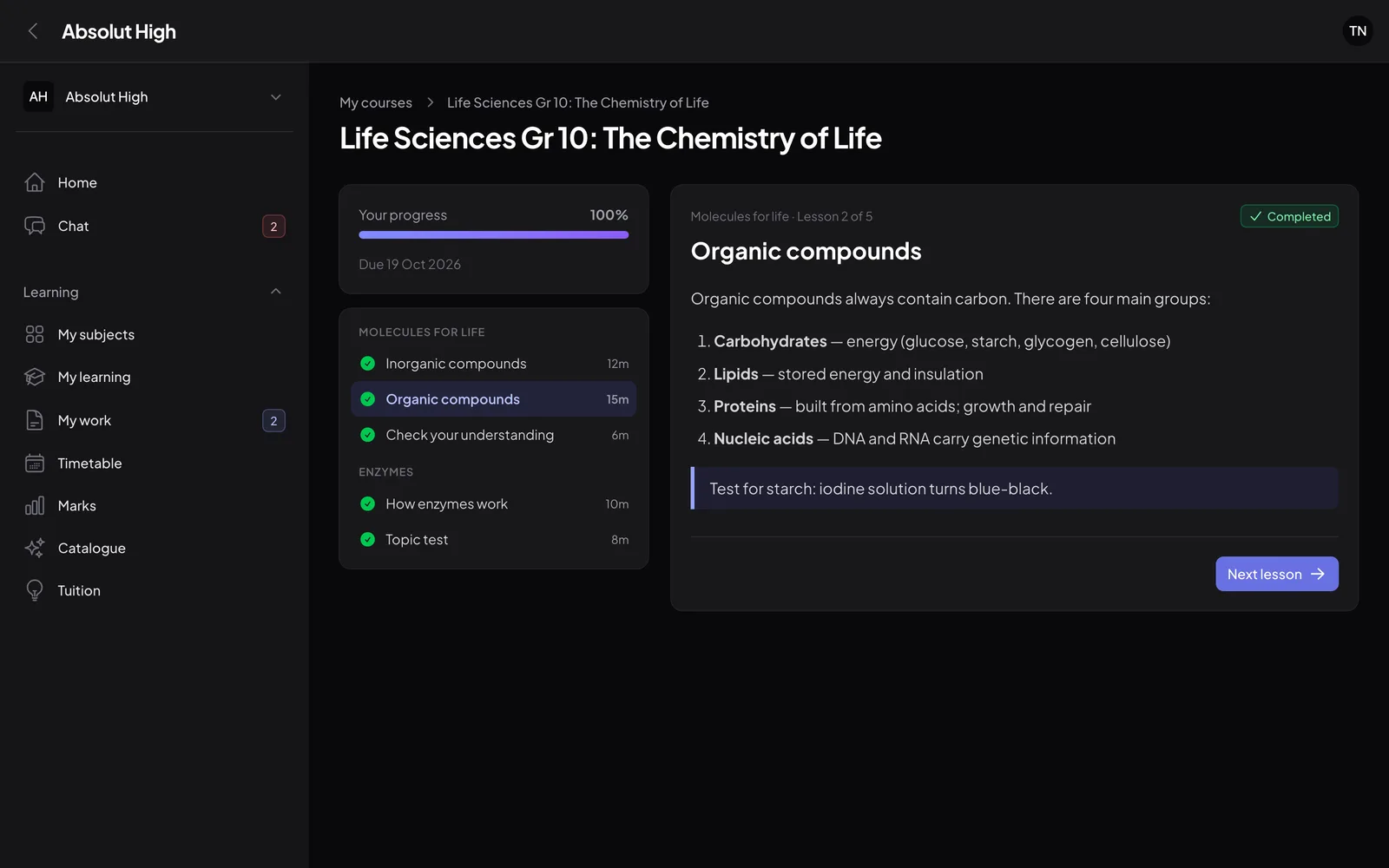Open Timetable from the sidebar
Image resolution: width=1389 pixels, height=868 pixels.
(x=155, y=463)
